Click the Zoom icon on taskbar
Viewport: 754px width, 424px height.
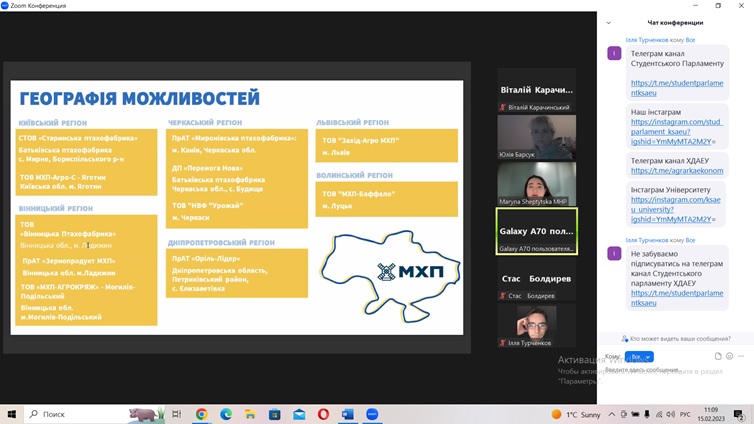click(x=372, y=414)
